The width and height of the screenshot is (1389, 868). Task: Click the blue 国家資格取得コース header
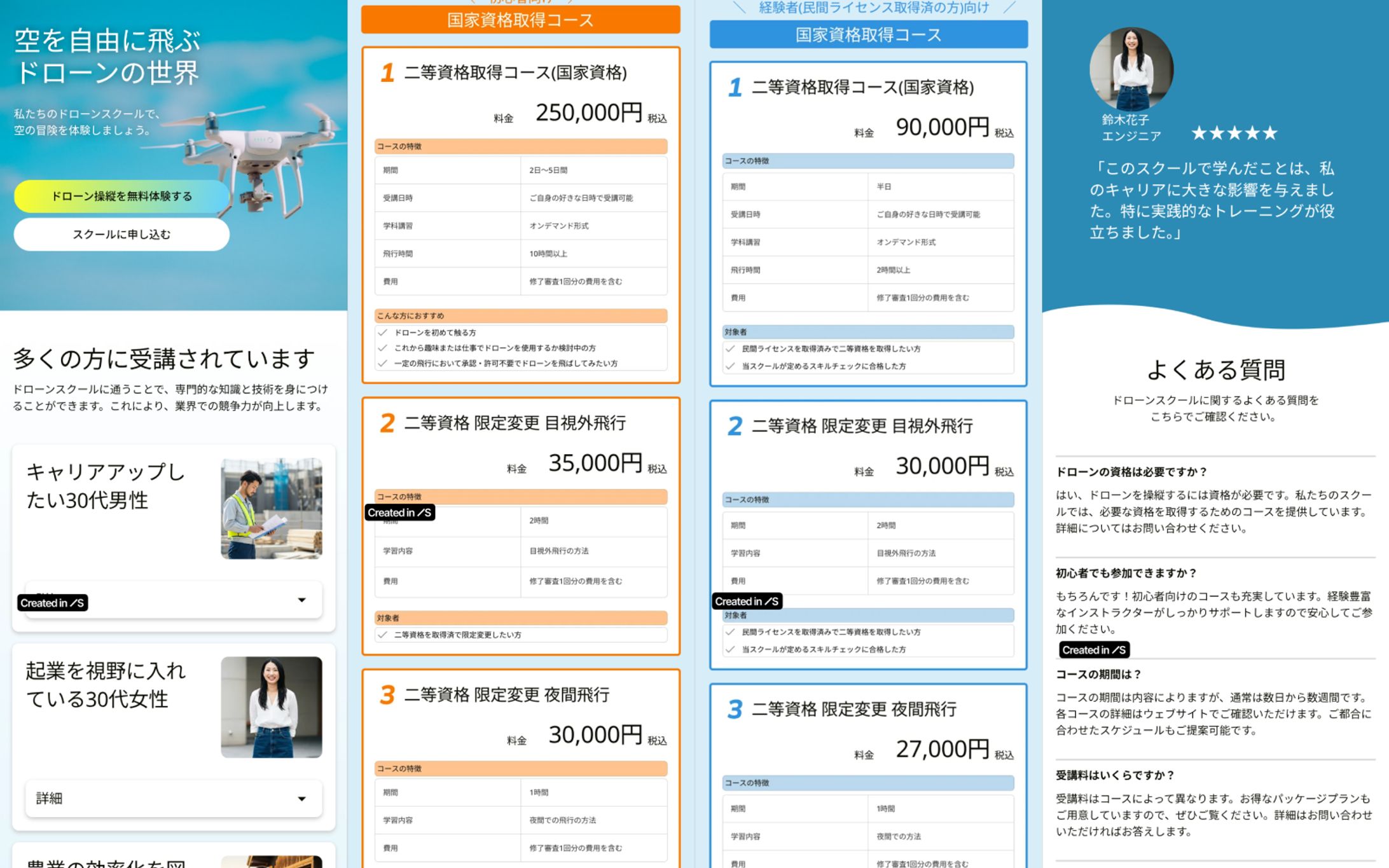(x=869, y=34)
